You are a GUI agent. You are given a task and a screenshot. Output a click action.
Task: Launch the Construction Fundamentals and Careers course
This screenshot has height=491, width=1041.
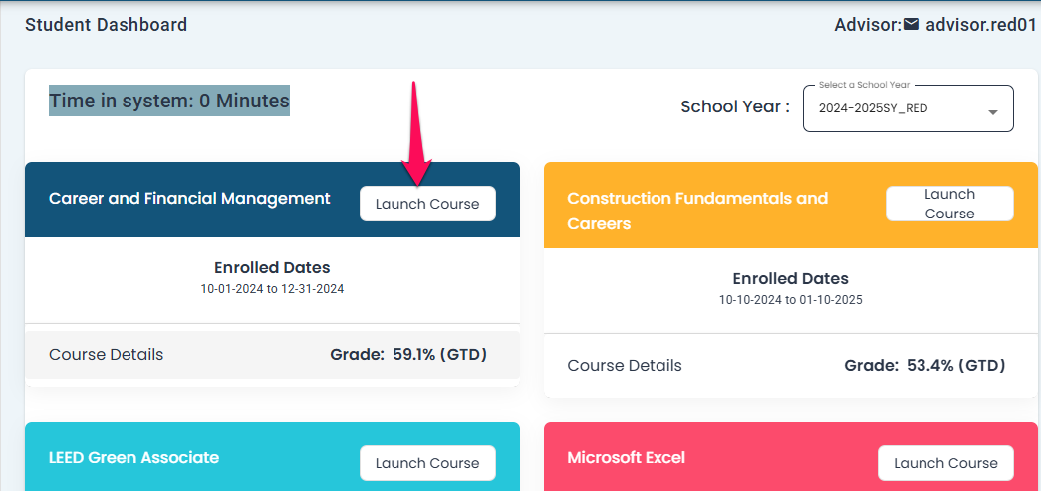pyautogui.click(x=949, y=204)
